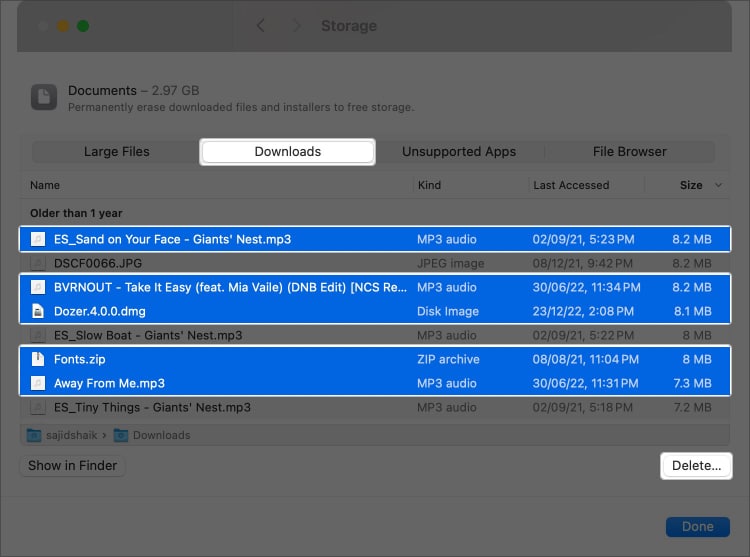The image size is (750, 557).
Task: Click the icon beside ES_Slow Boat mp3
Action: click(38, 335)
